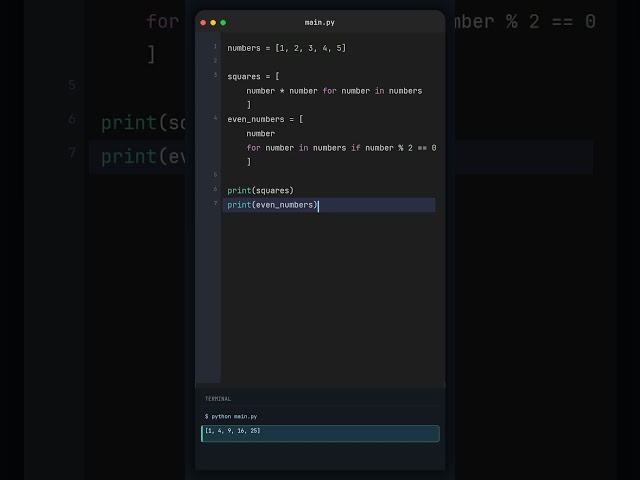
Task: Click the line "print(squares)"
Action: [x=260, y=191]
